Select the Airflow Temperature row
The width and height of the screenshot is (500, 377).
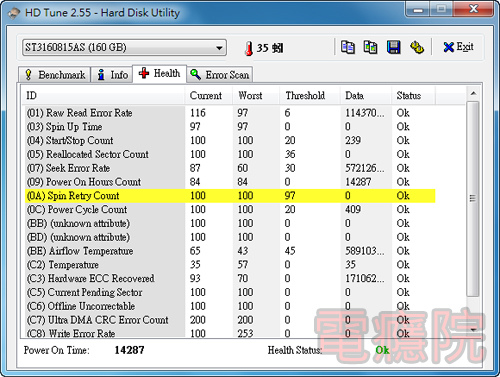click(x=230, y=251)
